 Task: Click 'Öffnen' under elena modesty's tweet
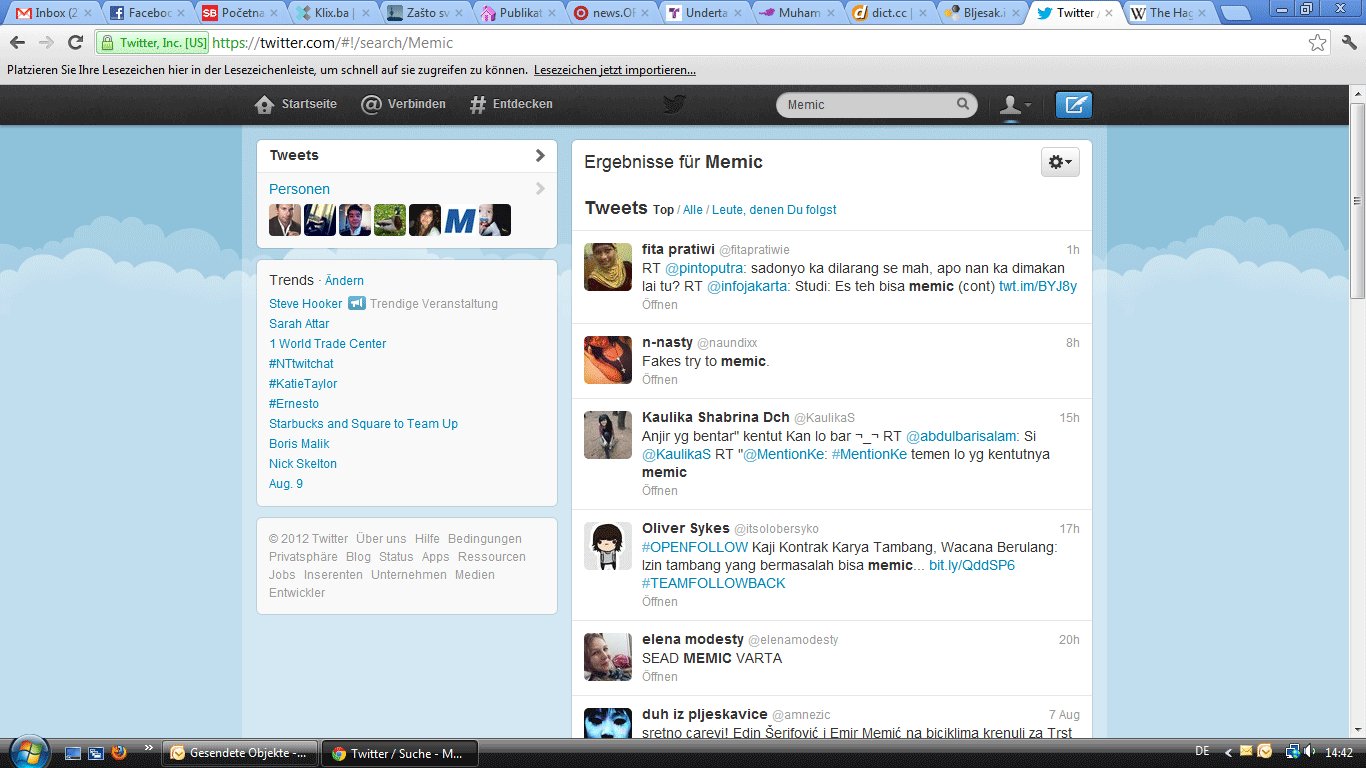tap(660, 677)
